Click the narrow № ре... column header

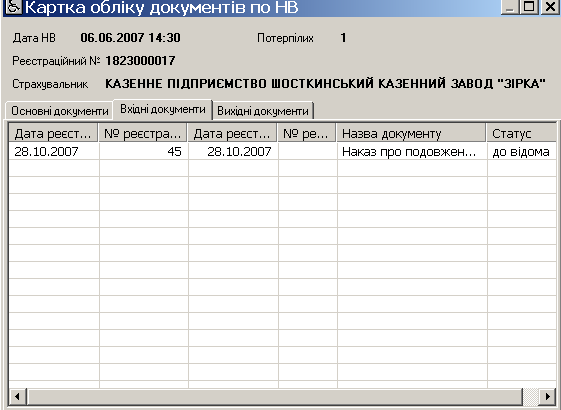click(x=307, y=133)
